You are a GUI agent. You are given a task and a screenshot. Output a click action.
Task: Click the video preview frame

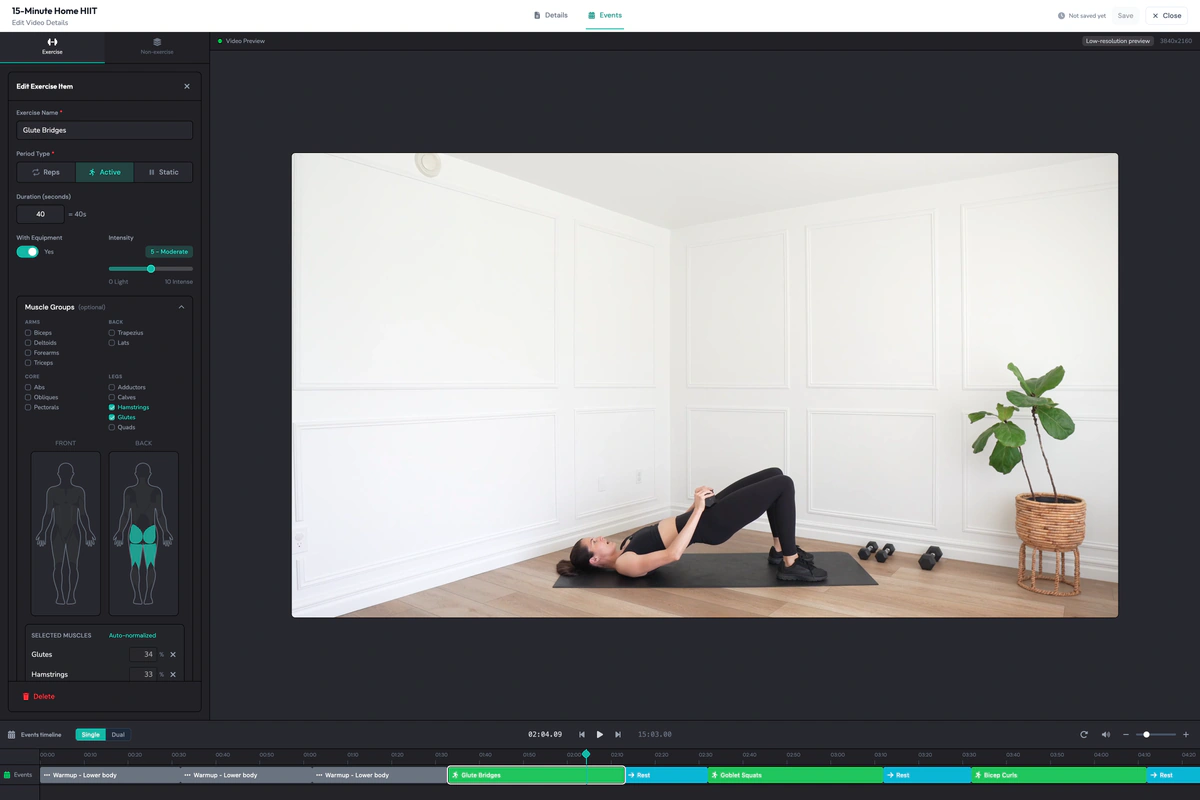705,385
